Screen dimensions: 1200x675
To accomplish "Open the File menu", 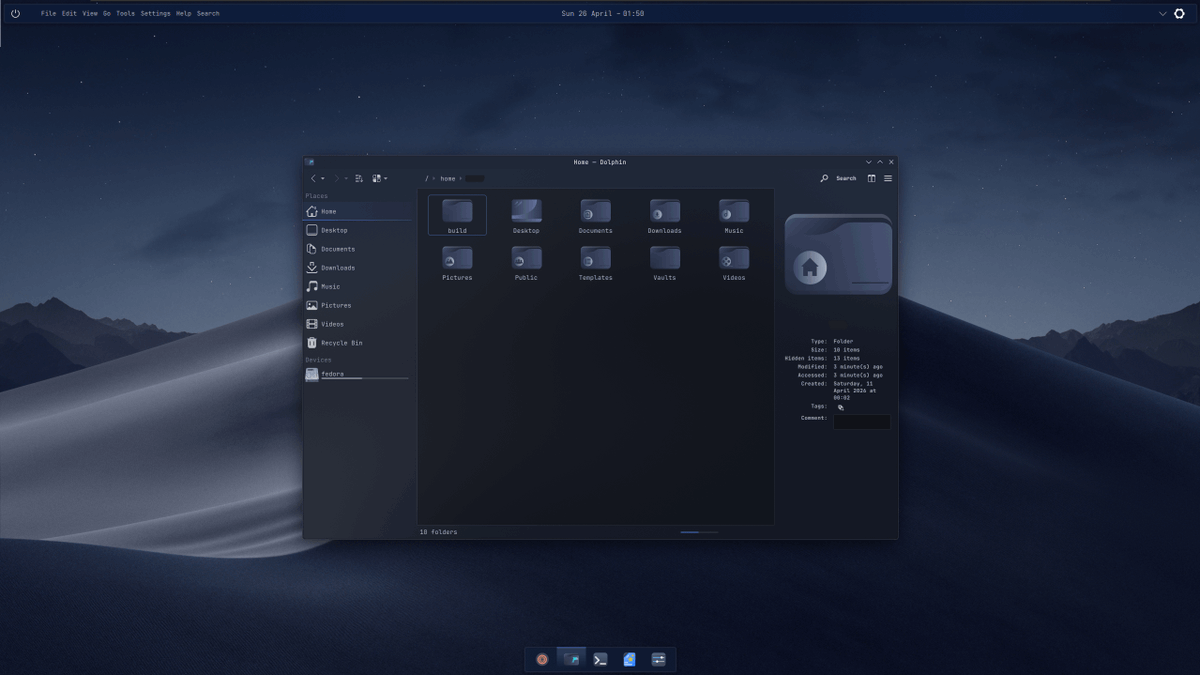I will tap(48, 13).
